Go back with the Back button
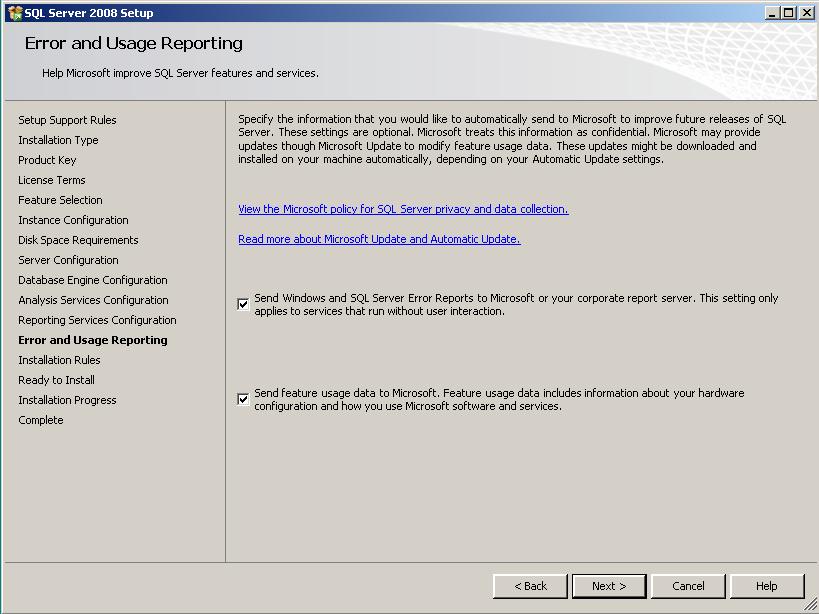The image size is (819, 614). tap(530, 586)
